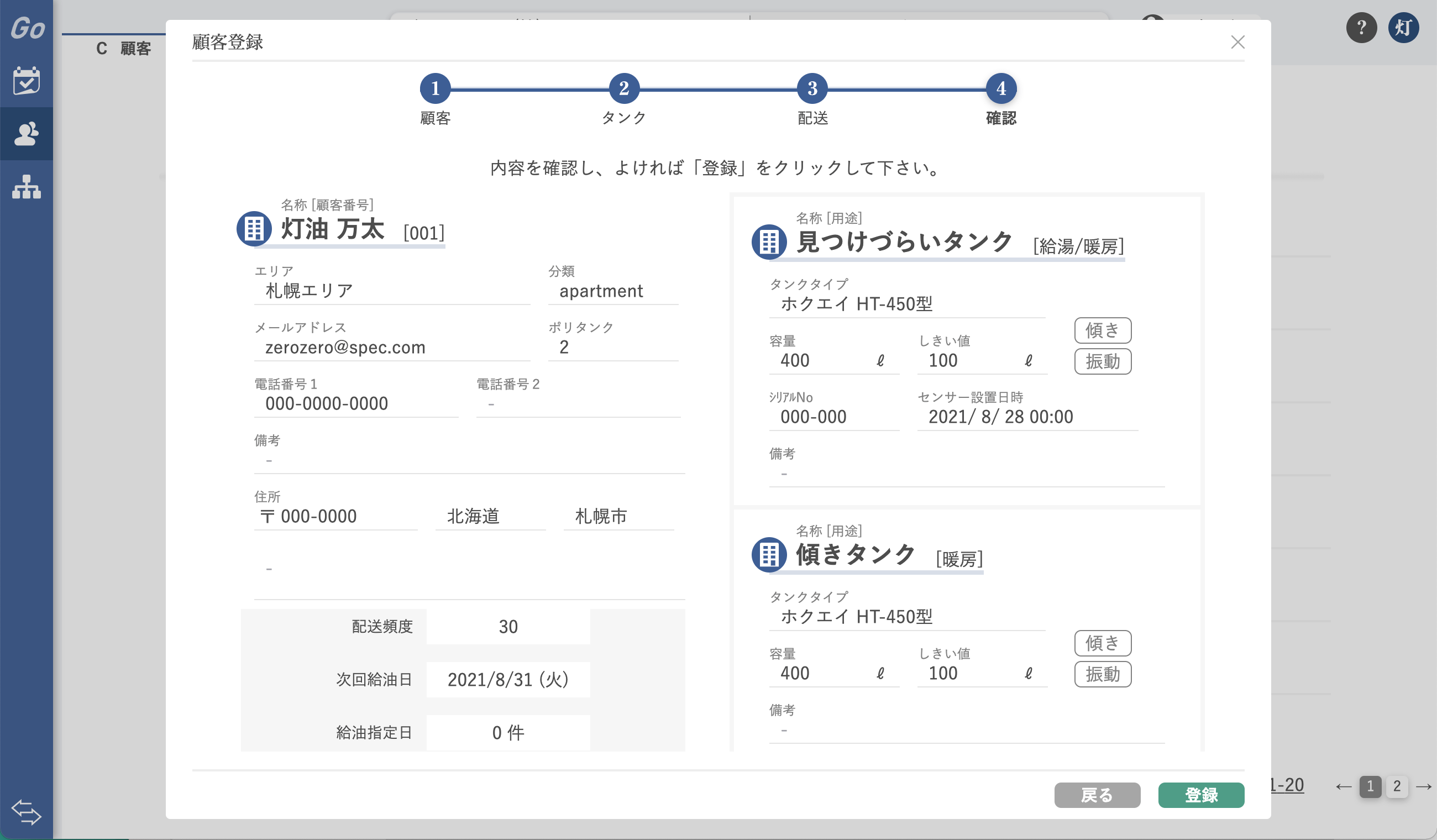Click phone number 000-0000-0000

(x=326, y=404)
